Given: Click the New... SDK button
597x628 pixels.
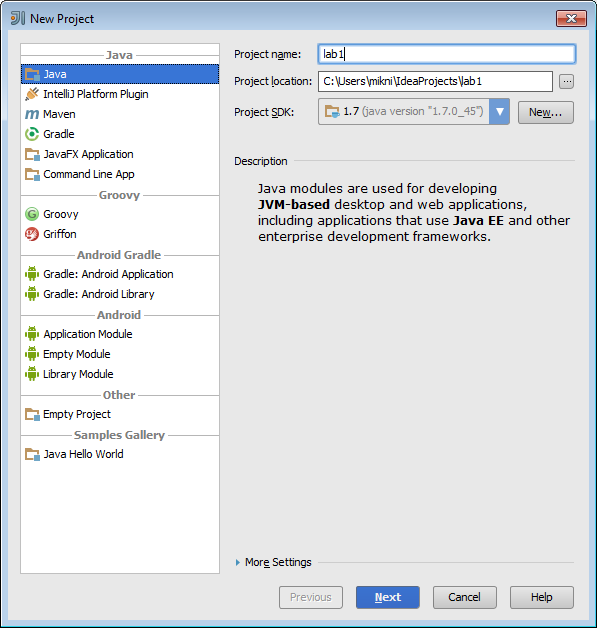Looking at the screenshot, I should click(545, 112).
